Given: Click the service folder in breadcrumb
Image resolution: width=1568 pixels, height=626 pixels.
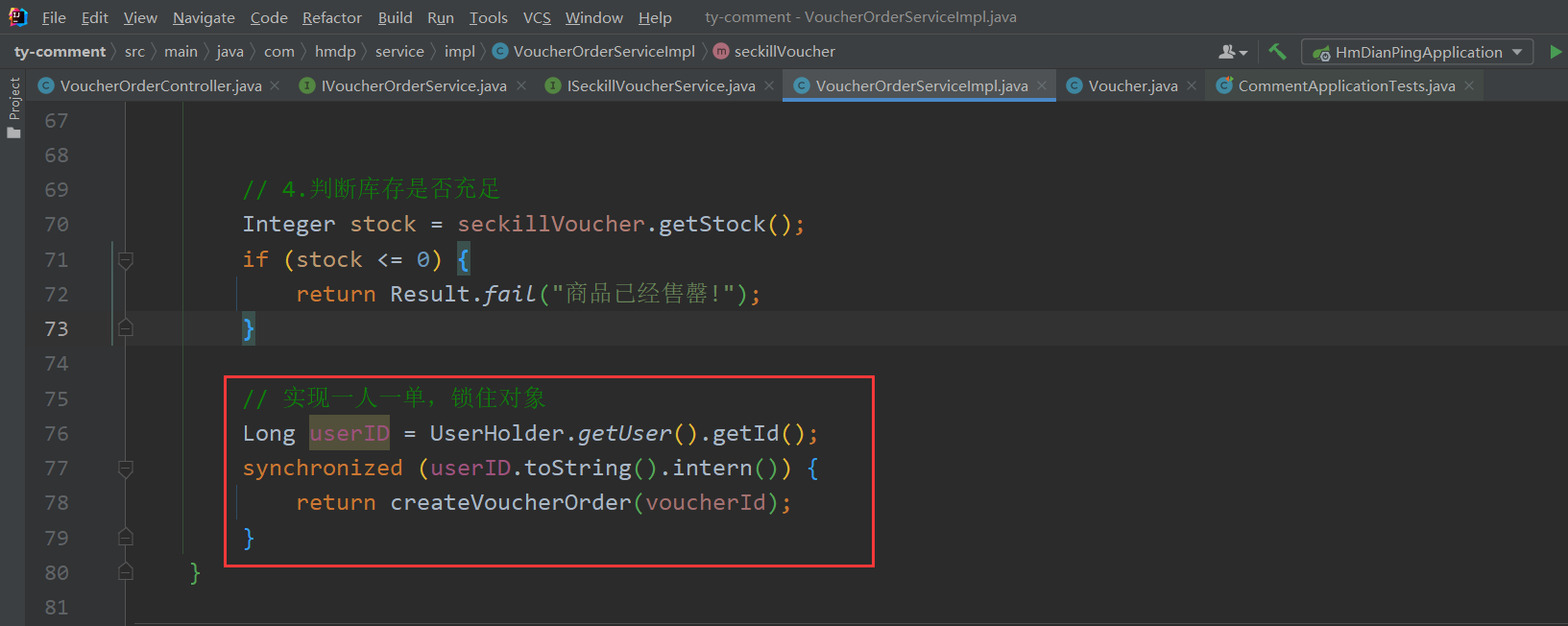Looking at the screenshot, I should click(399, 51).
